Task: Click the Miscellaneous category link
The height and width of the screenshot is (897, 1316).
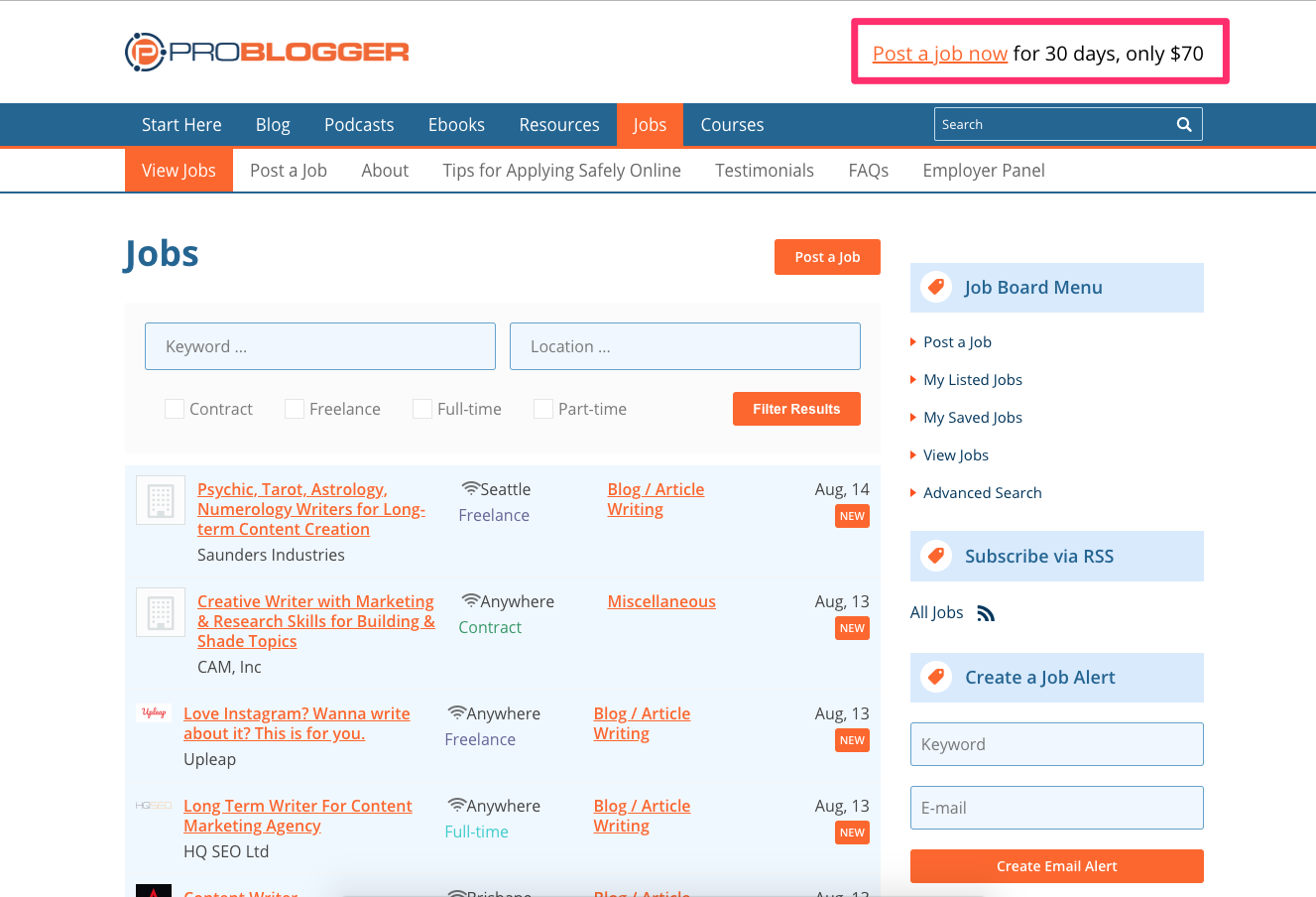Action: coord(661,601)
